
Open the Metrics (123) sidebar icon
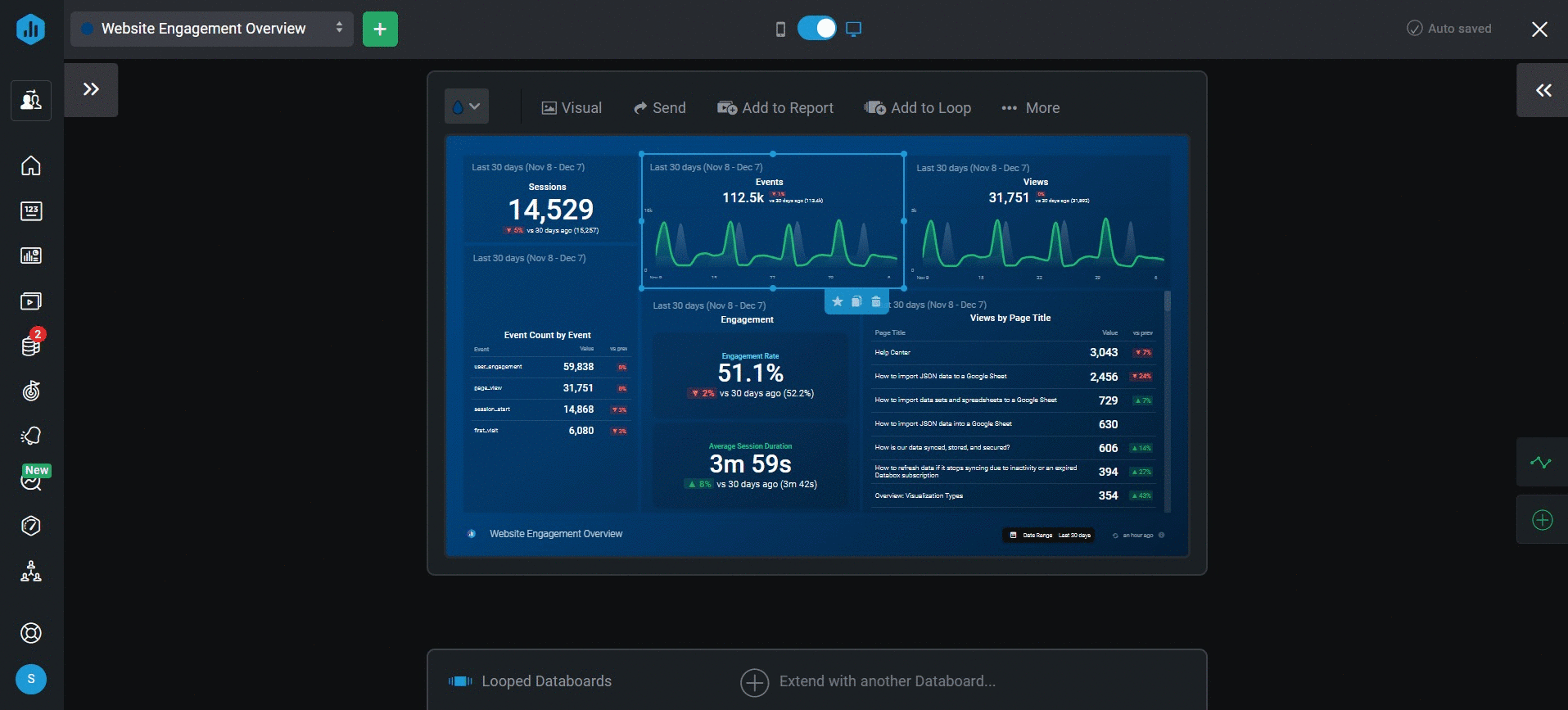click(x=31, y=210)
